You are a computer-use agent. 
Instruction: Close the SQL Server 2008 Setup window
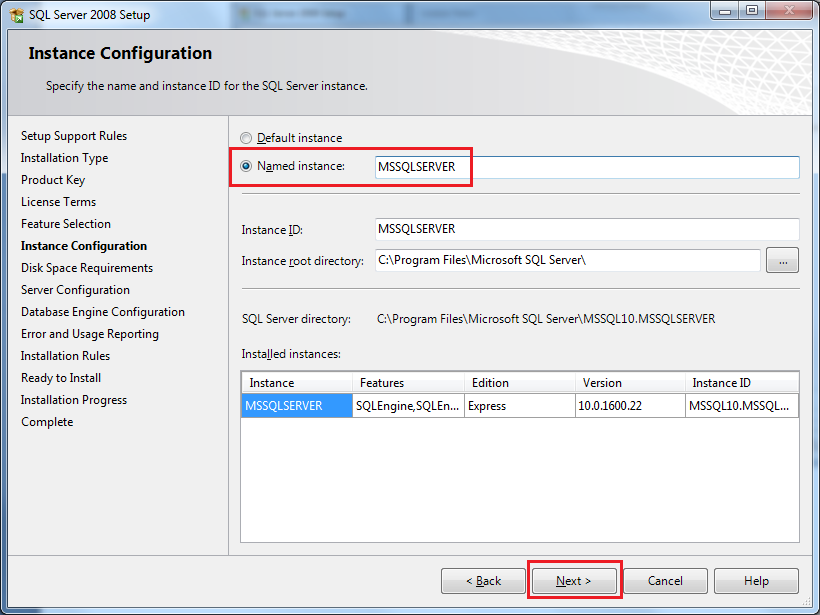[790, 10]
